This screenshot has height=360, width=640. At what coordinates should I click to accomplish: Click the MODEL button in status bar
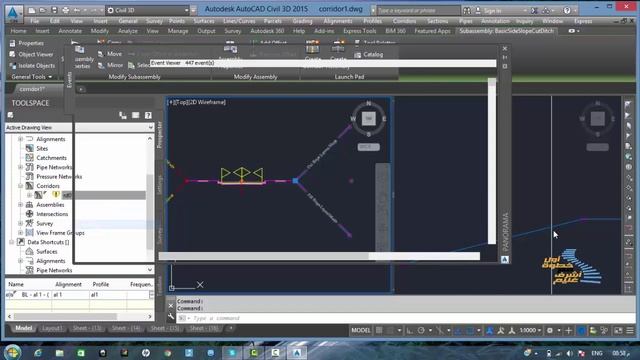click(x=361, y=330)
